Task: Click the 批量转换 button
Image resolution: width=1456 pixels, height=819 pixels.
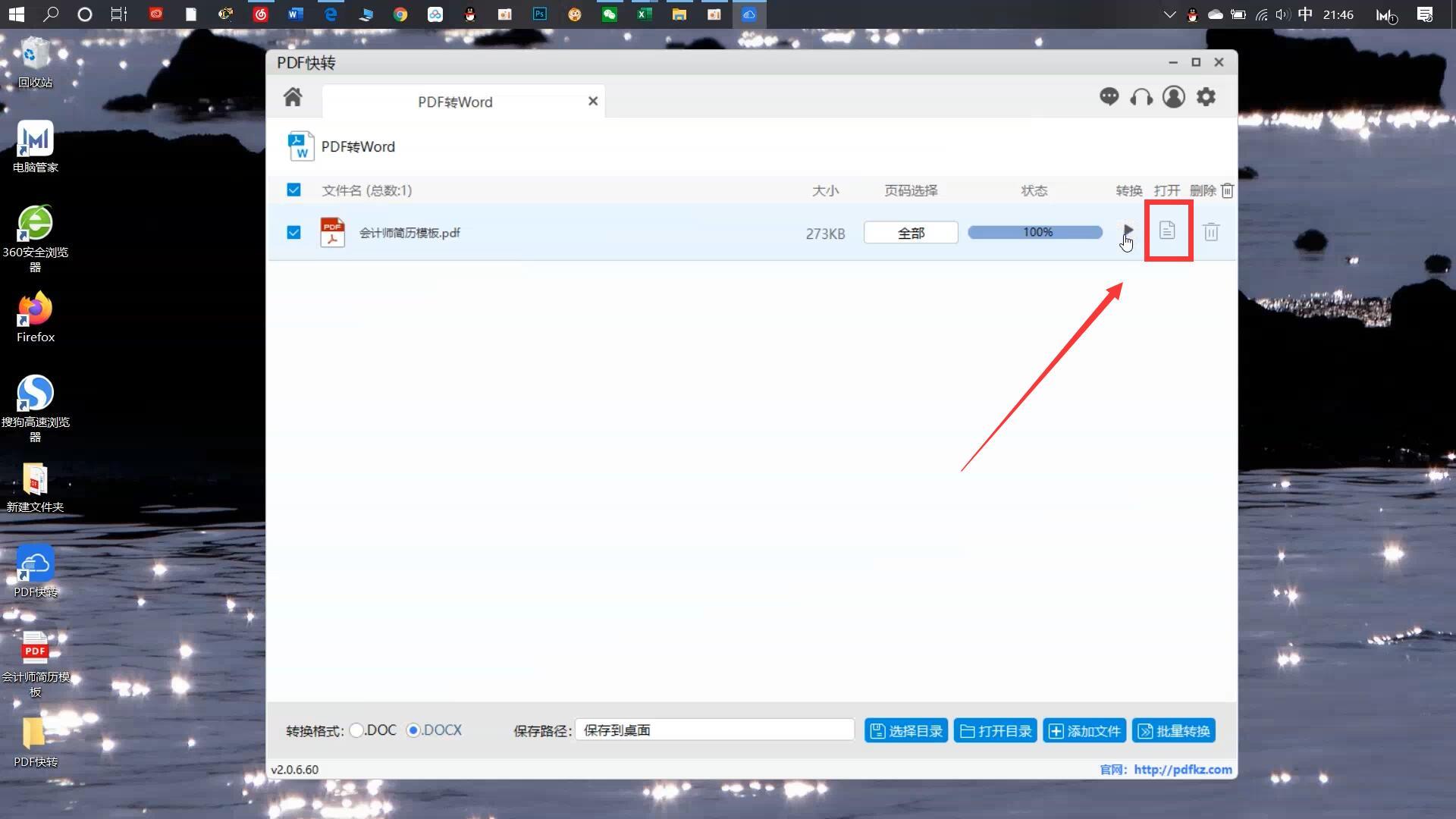Action: pyautogui.click(x=1174, y=731)
